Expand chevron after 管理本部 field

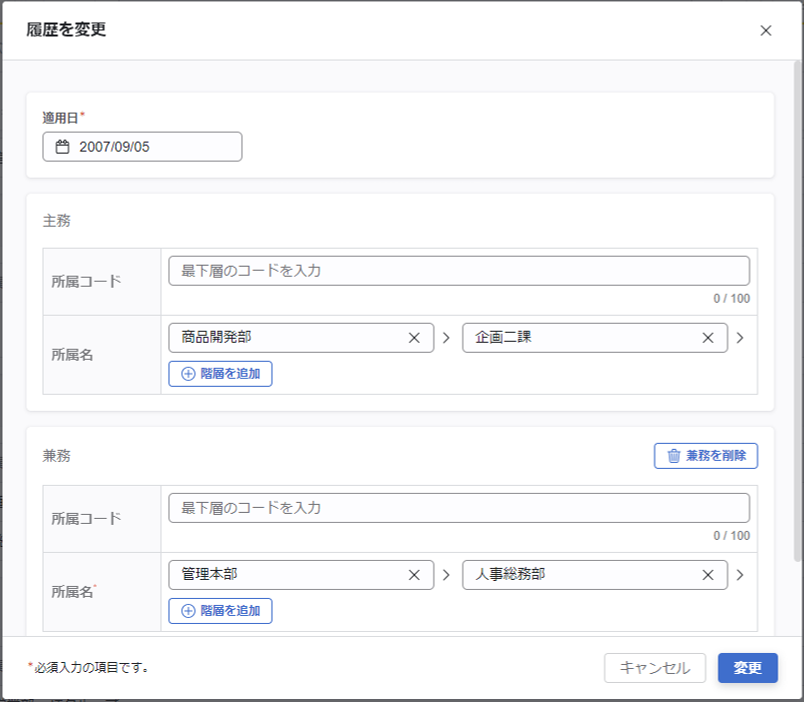click(x=446, y=575)
